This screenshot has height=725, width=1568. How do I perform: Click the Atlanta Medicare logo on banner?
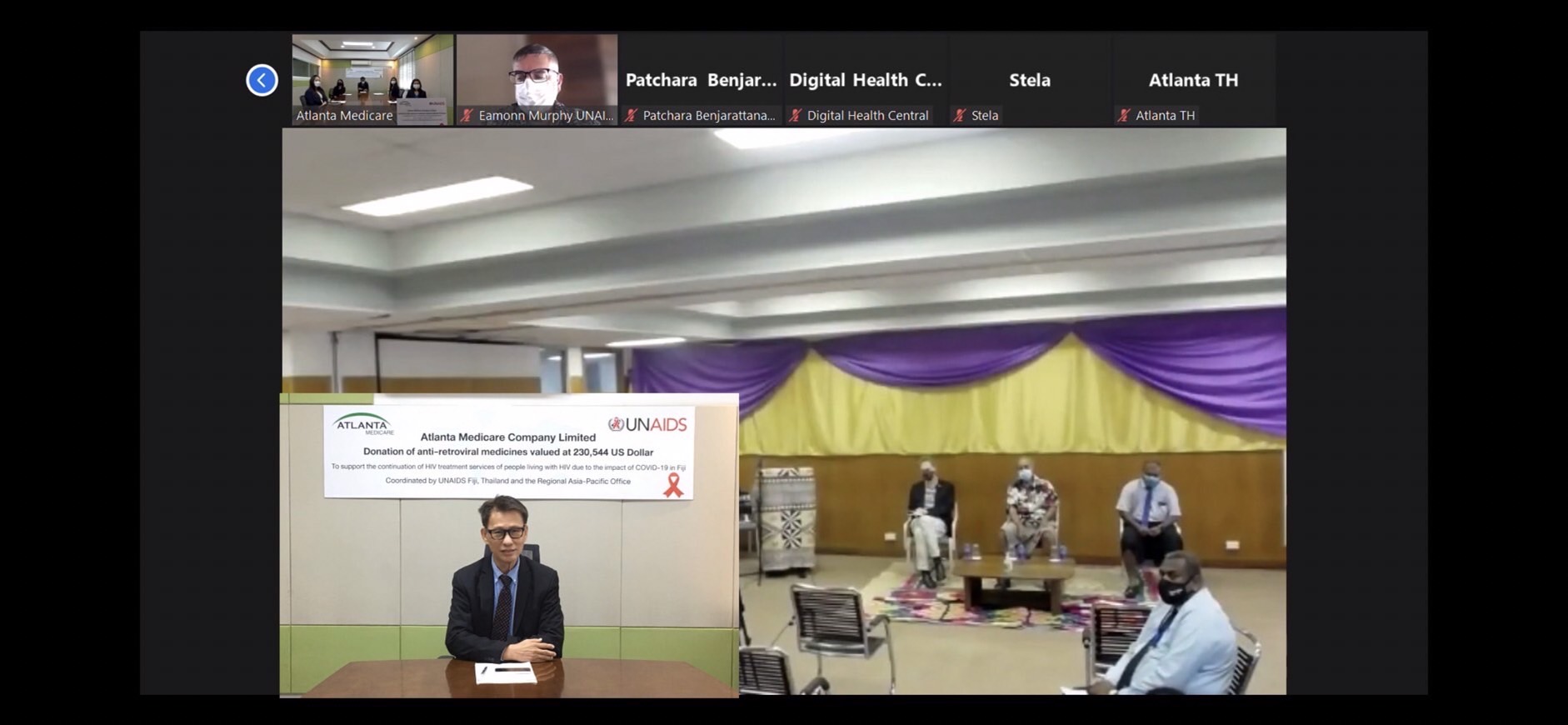(x=362, y=424)
